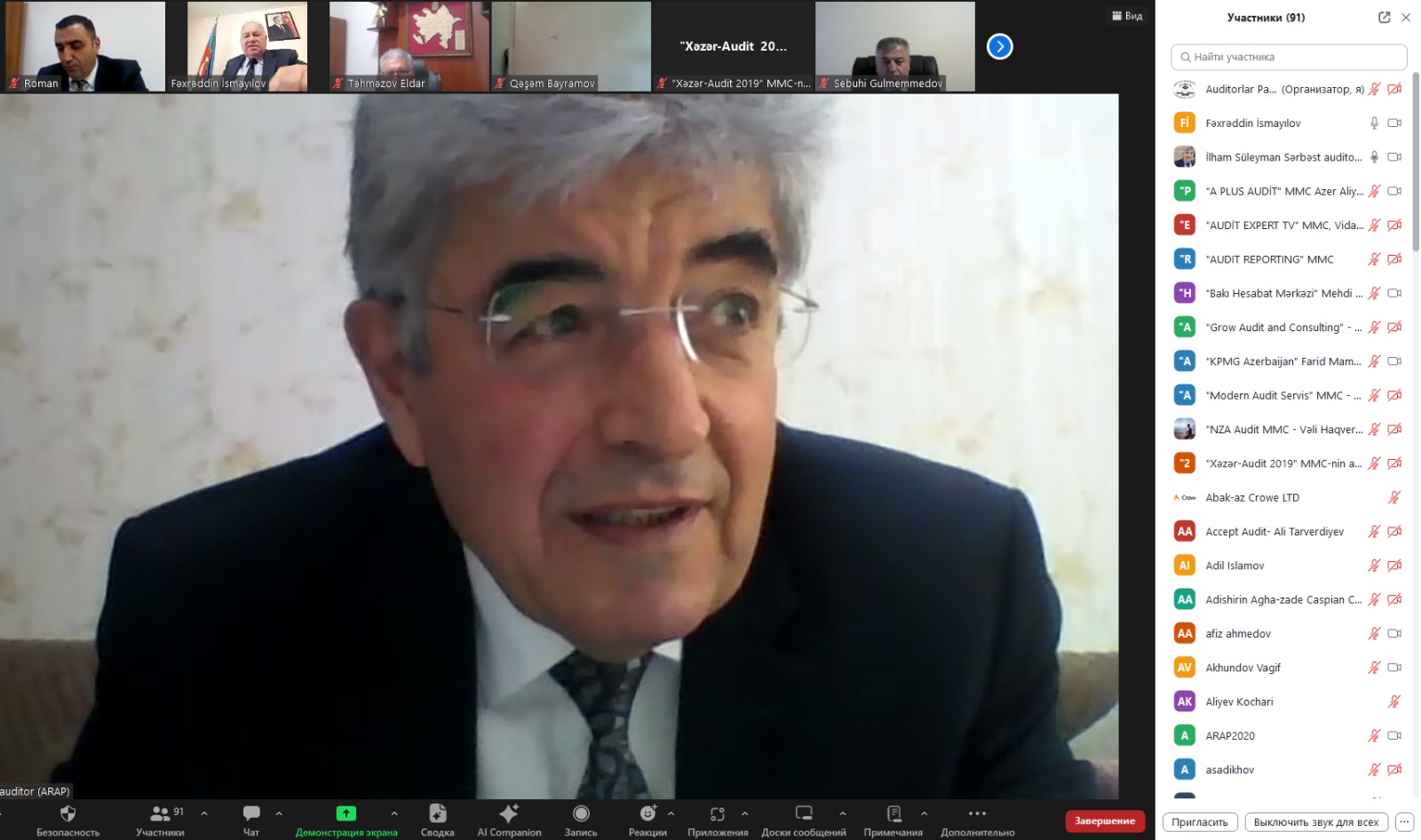Click the Найти участника search field
The image size is (1421, 840).
1289,57
